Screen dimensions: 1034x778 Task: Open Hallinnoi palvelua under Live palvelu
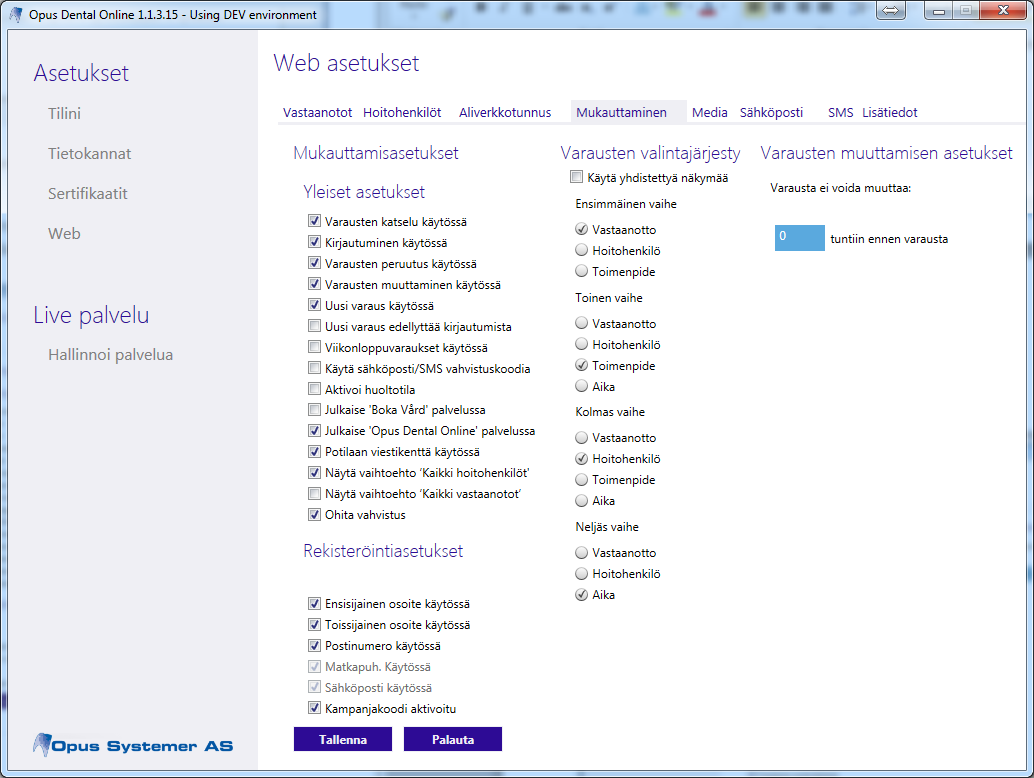pos(111,355)
